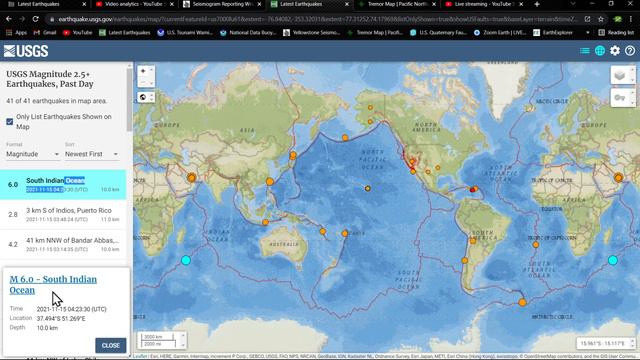
Task: Open the map layers control
Action: point(620,76)
